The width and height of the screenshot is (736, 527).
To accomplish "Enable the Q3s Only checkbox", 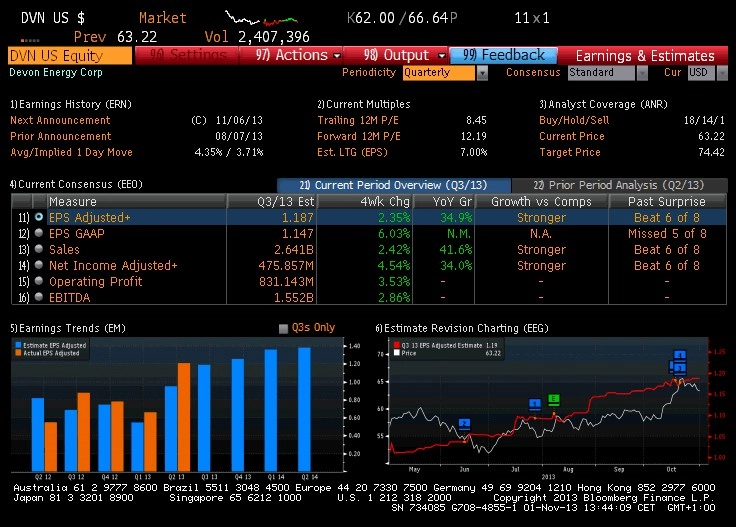I will [x=283, y=328].
